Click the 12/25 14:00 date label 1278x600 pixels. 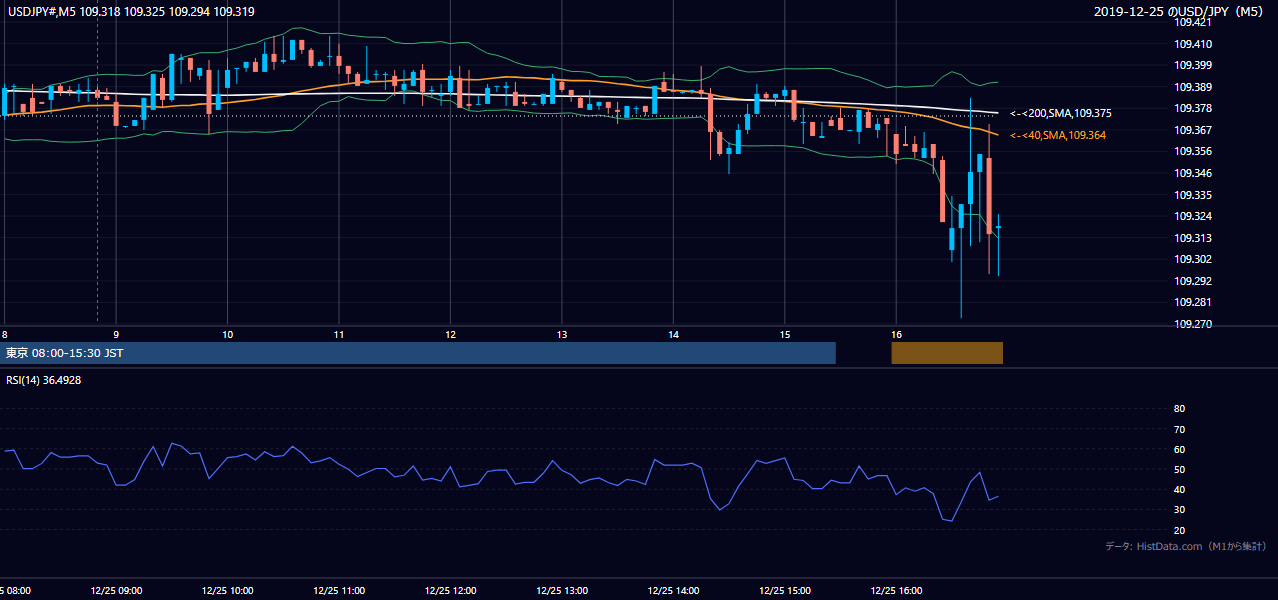[674, 590]
